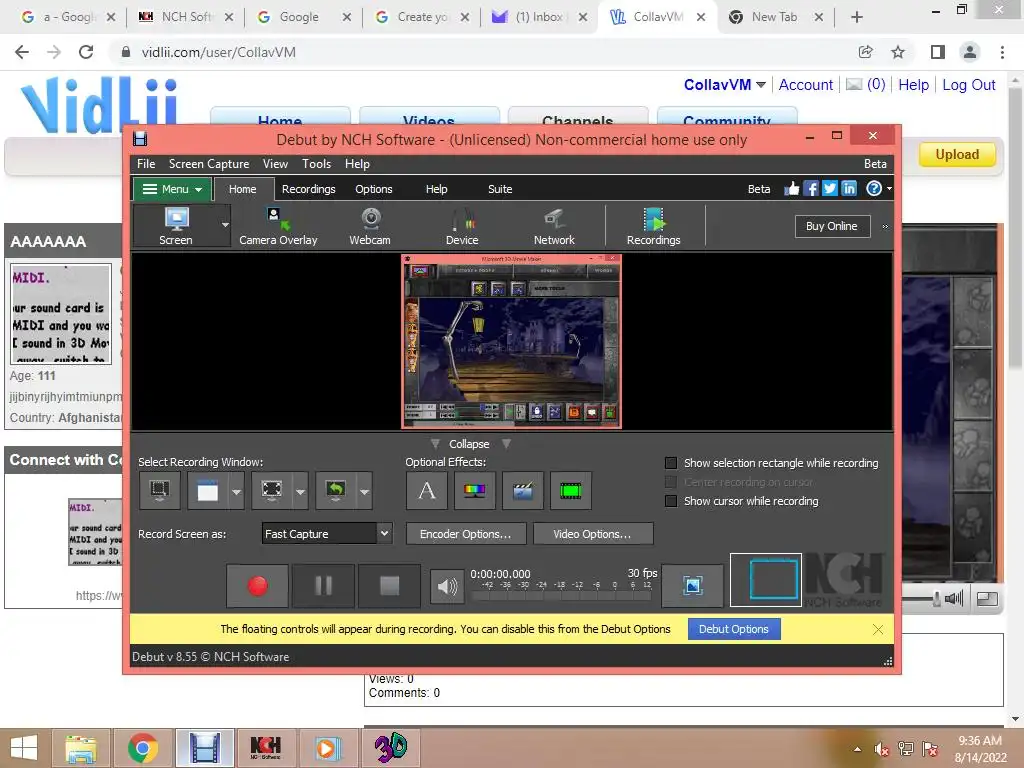Expand the green Menu dropdown
The image size is (1024, 768).
click(x=172, y=189)
